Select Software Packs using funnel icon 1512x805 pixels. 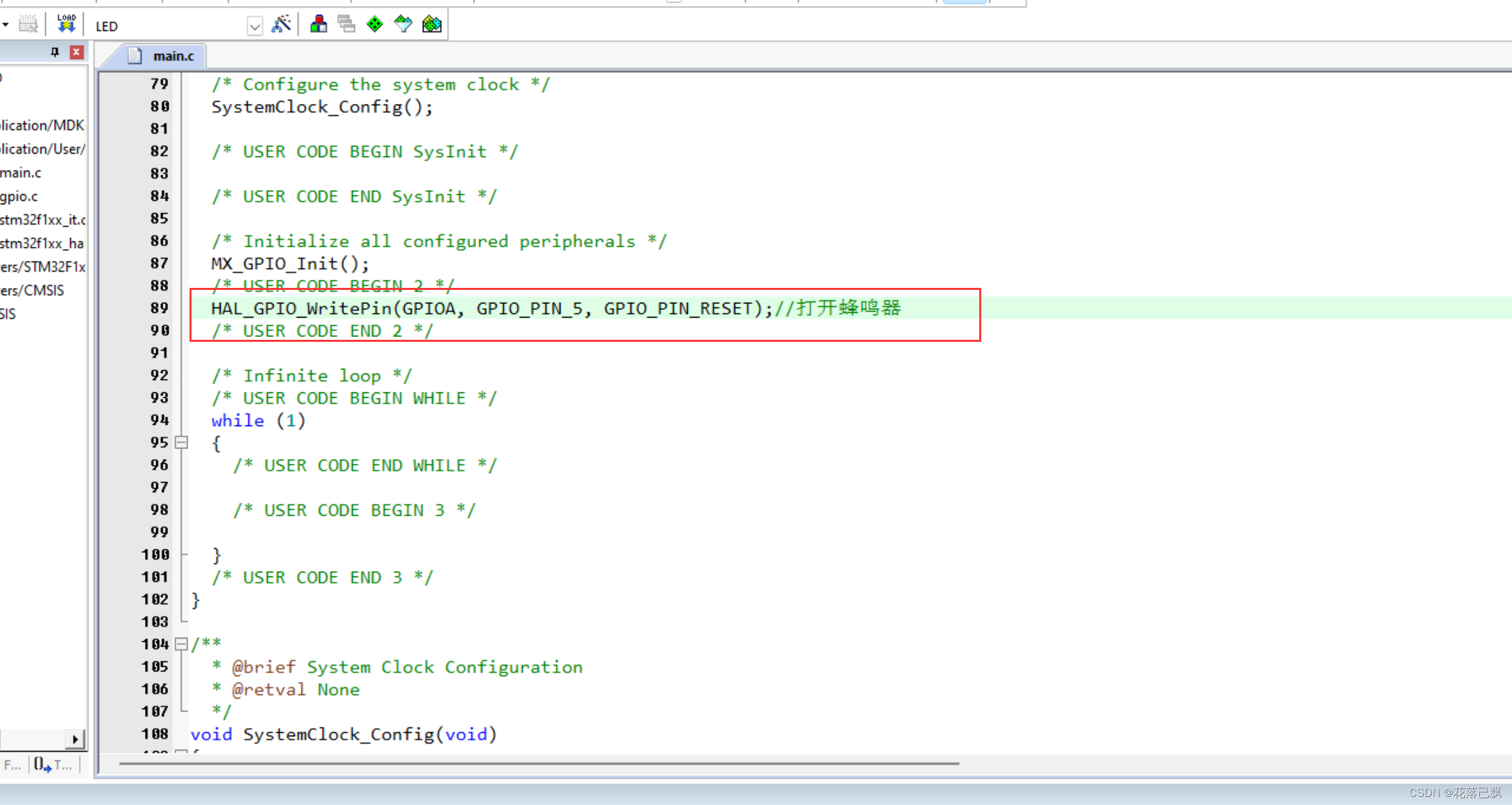click(x=403, y=24)
